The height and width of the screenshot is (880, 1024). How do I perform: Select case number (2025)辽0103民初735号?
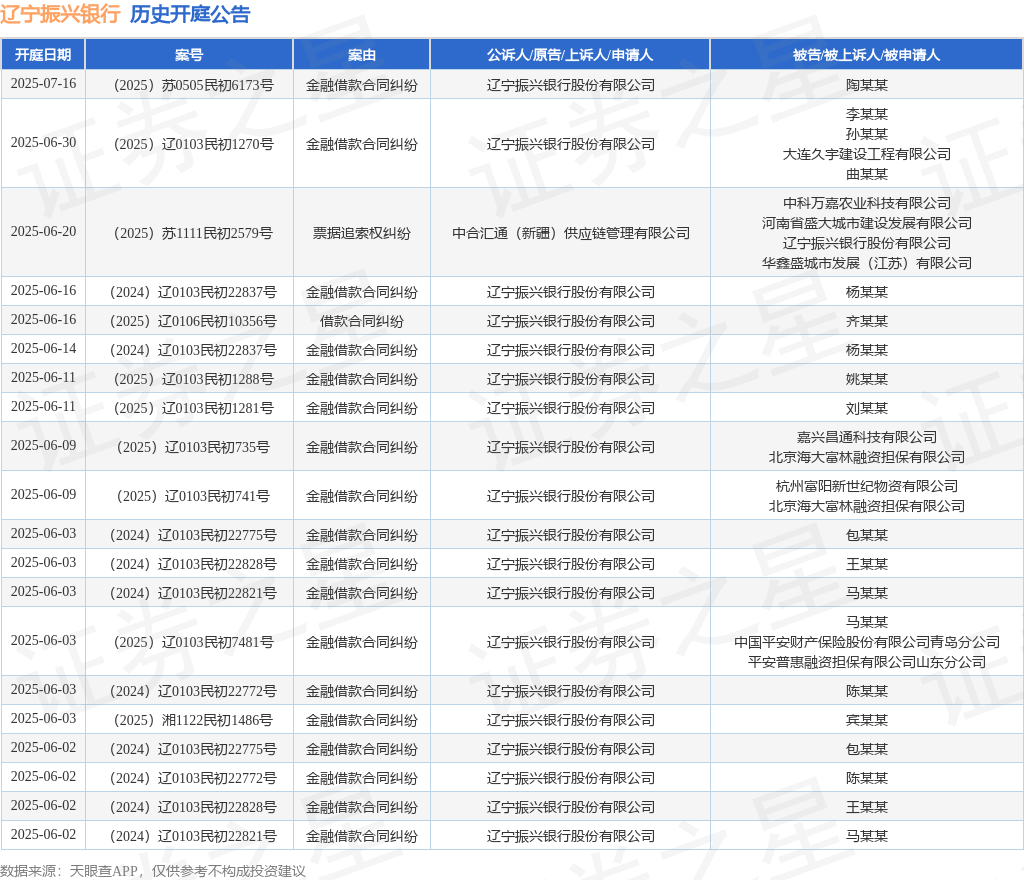[x=193, y=447]
